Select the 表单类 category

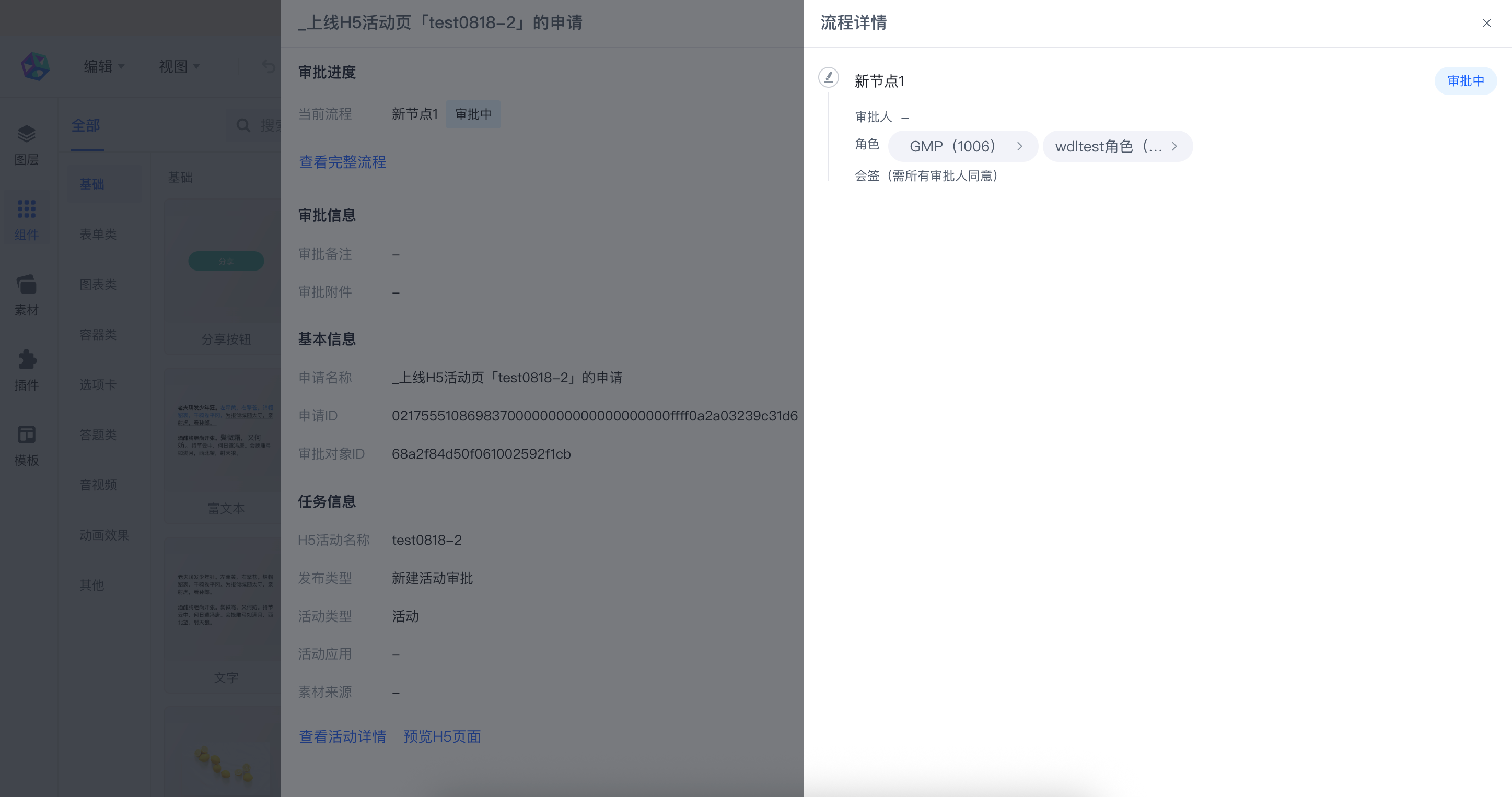(x=98, y=234)
